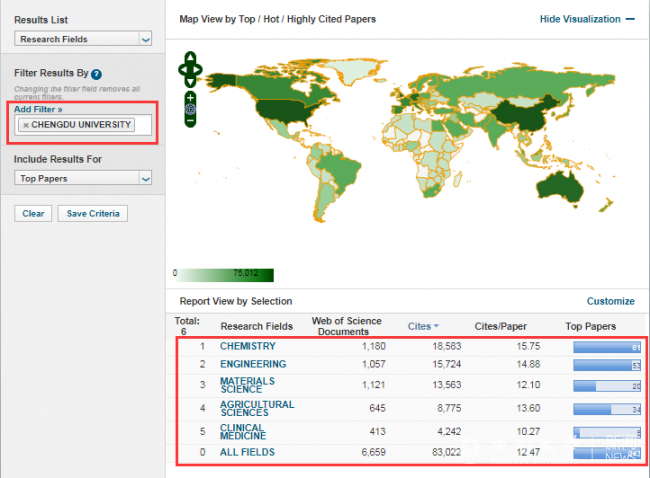Click the map pan up arrow
This screenshot has height=478, width=650.
coord(190,57)
